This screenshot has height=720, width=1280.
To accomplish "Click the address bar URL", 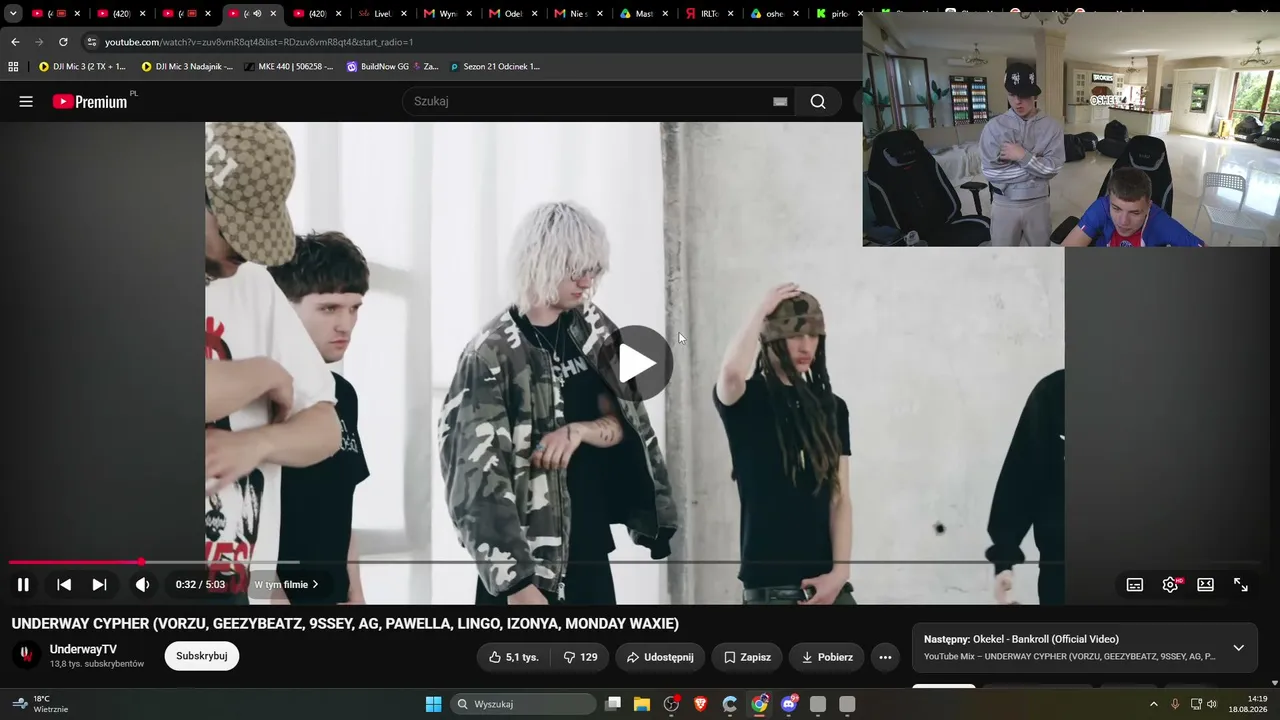I will (x=259, y=42).
